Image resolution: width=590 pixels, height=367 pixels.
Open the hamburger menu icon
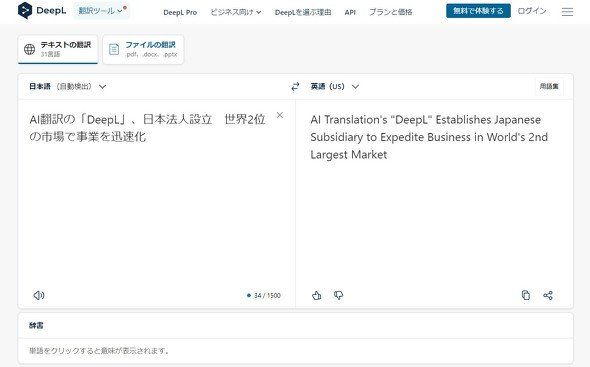pyautogui.click(x=567, y=12)
